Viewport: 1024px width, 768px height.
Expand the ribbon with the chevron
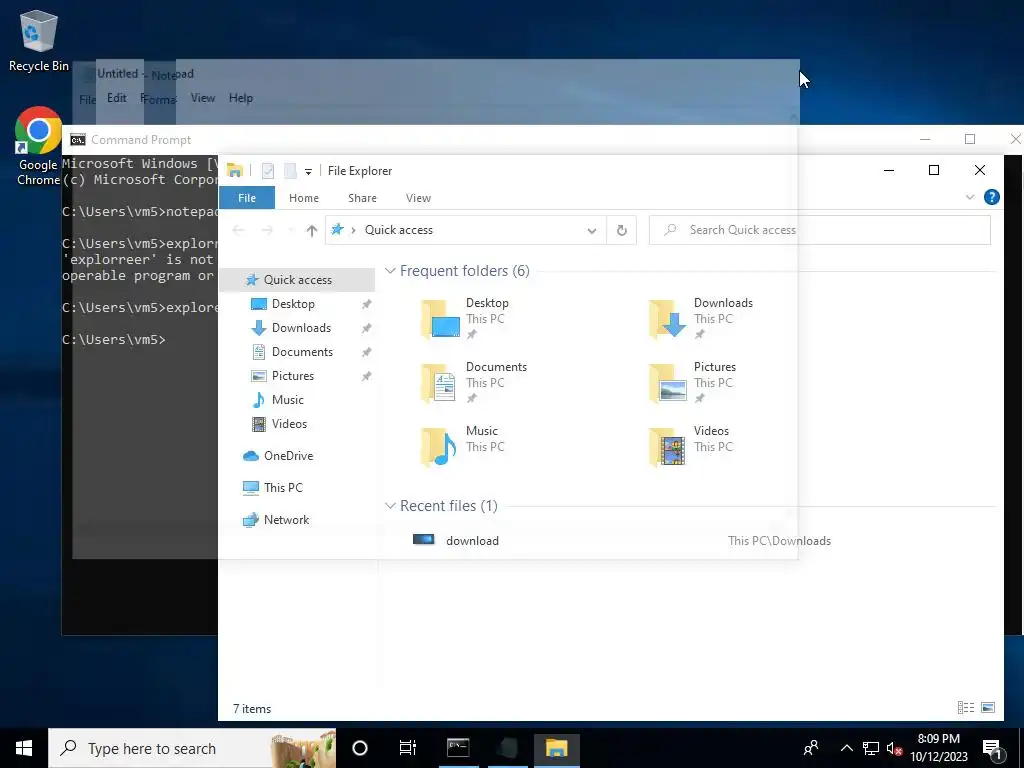[x=970, y=197]
